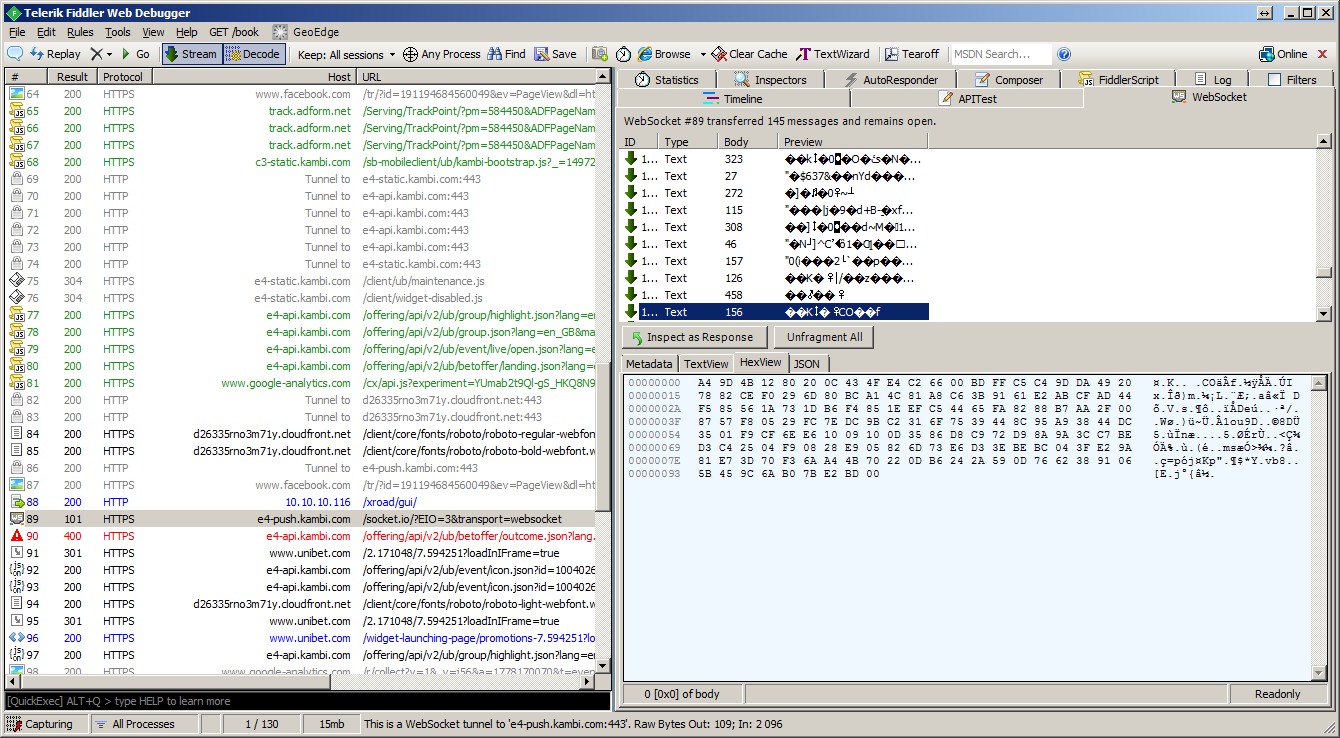The height and width of the screenshot is (738, 1340).
Task: Select the TextView tab
Action: (x=706, y=364)
